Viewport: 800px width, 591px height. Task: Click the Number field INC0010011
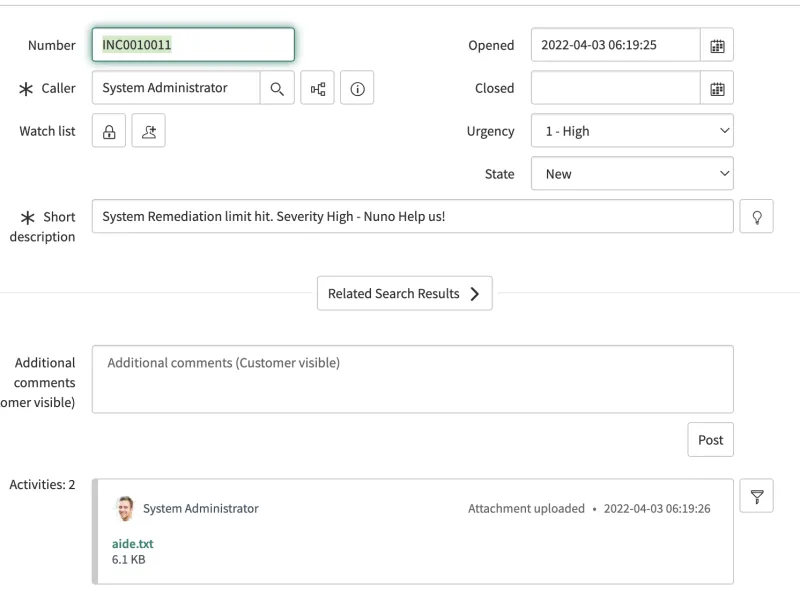193,45
